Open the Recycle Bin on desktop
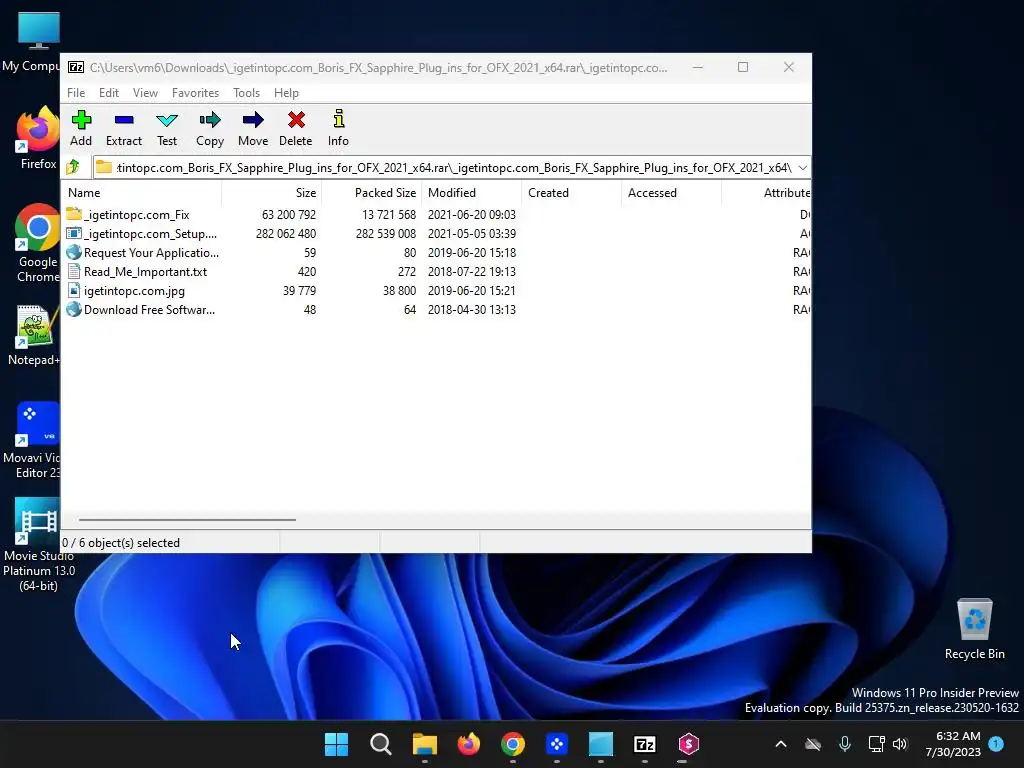The width and height of the screenshot is (1024, 768). (x=974, y=628)
